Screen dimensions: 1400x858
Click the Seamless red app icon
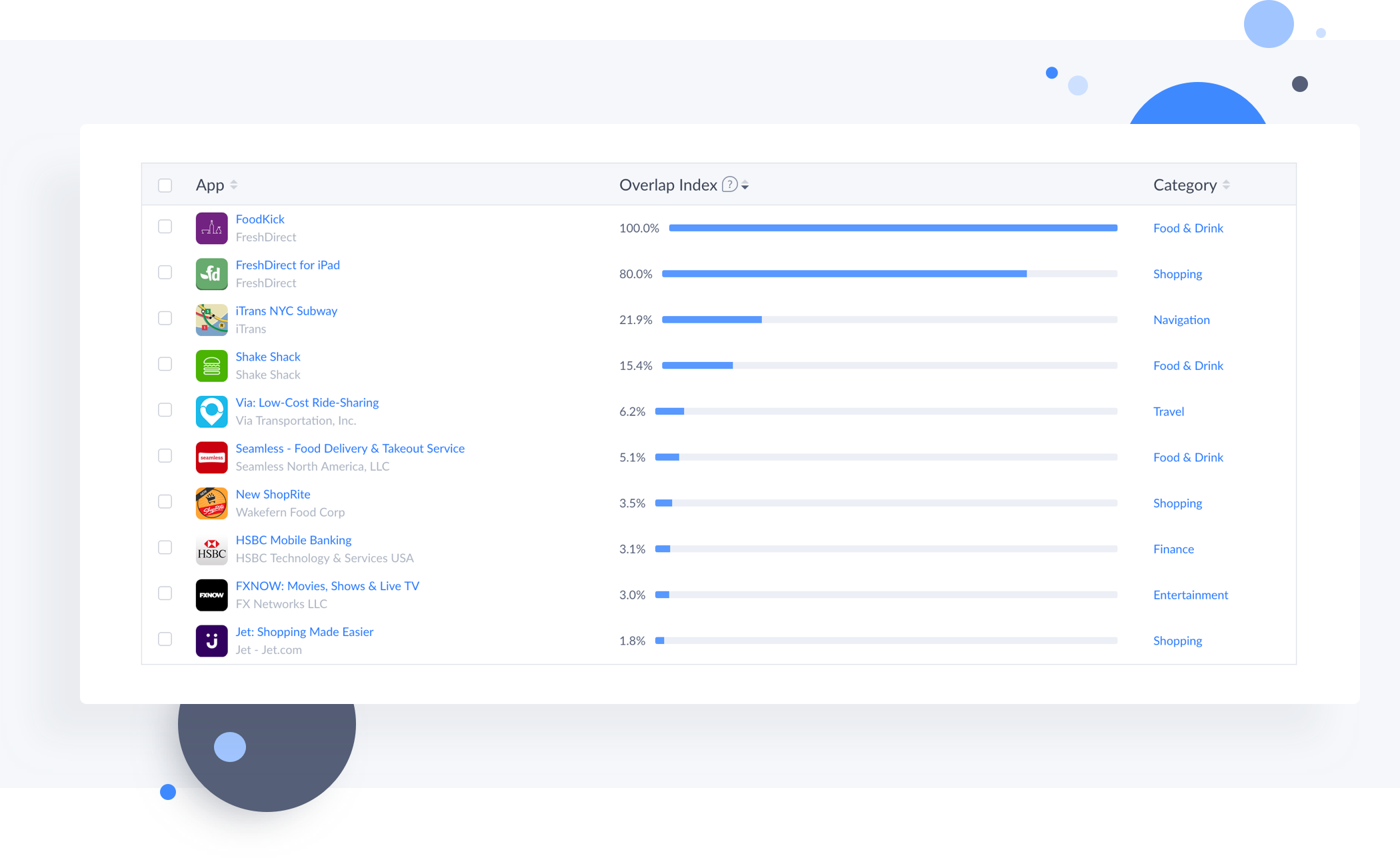tap(211, 457)
